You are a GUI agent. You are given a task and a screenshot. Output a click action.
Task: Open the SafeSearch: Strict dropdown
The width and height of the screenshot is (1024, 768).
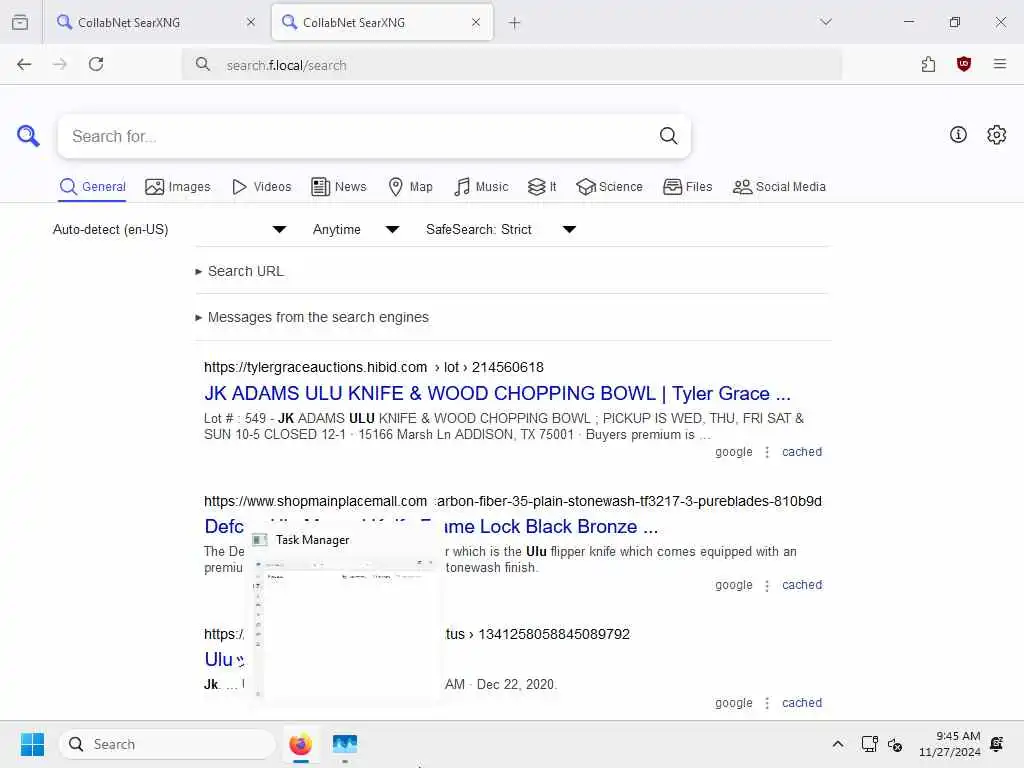tap(501, 229)
